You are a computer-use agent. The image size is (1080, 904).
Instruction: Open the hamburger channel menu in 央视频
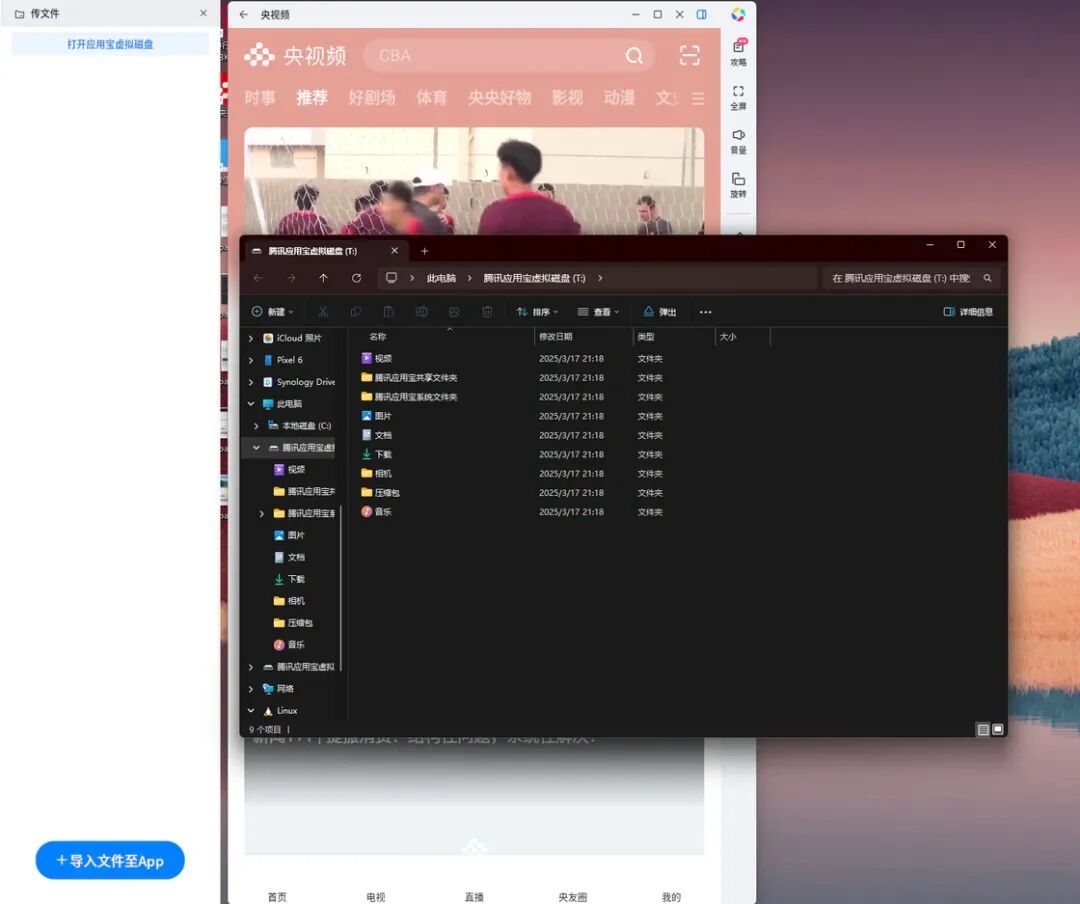click(698, 99)
